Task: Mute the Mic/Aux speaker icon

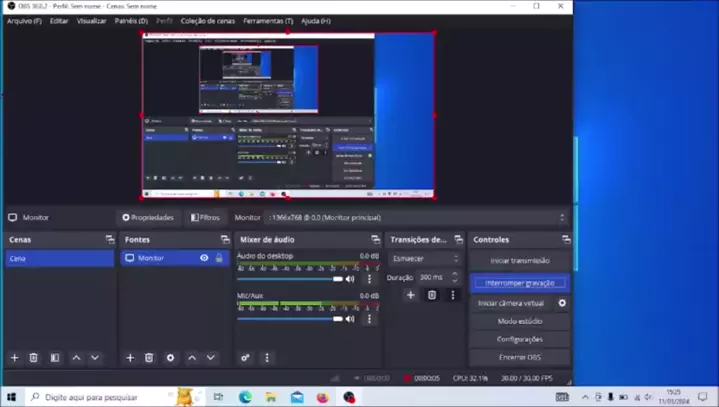Action: 350,319
